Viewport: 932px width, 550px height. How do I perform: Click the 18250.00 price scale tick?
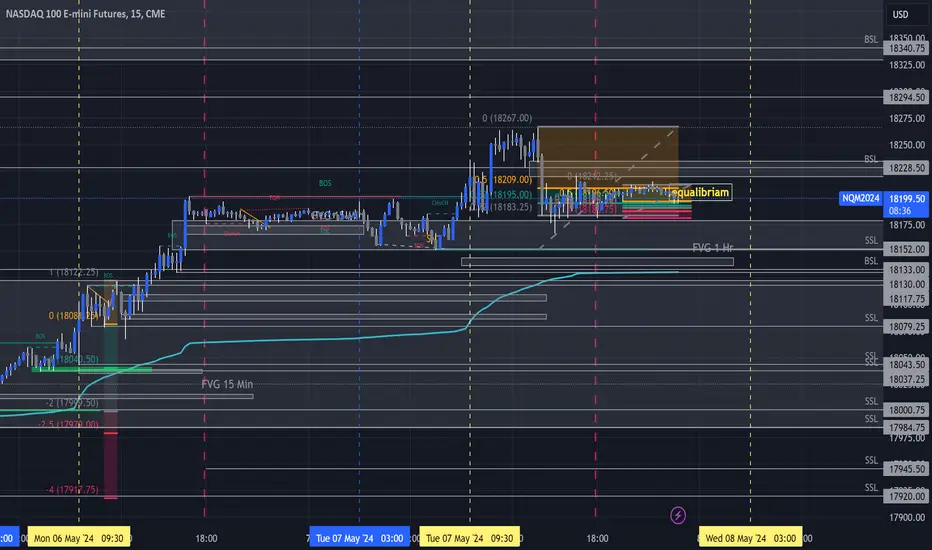[906, 145]
